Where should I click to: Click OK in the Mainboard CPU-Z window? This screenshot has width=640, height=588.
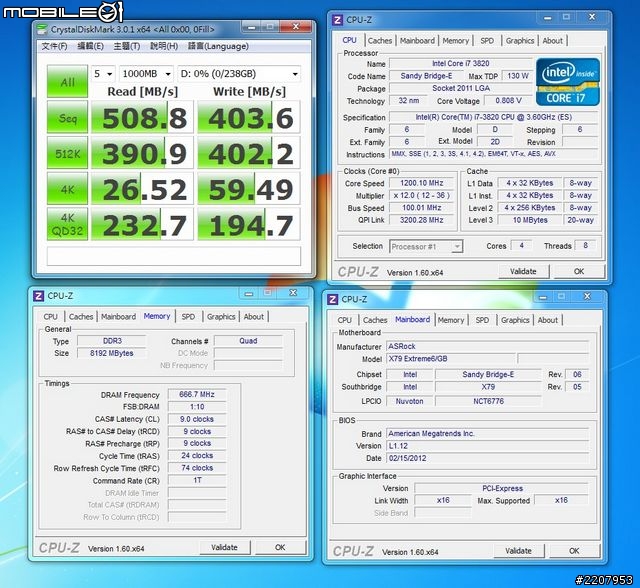tap(574, 551)
